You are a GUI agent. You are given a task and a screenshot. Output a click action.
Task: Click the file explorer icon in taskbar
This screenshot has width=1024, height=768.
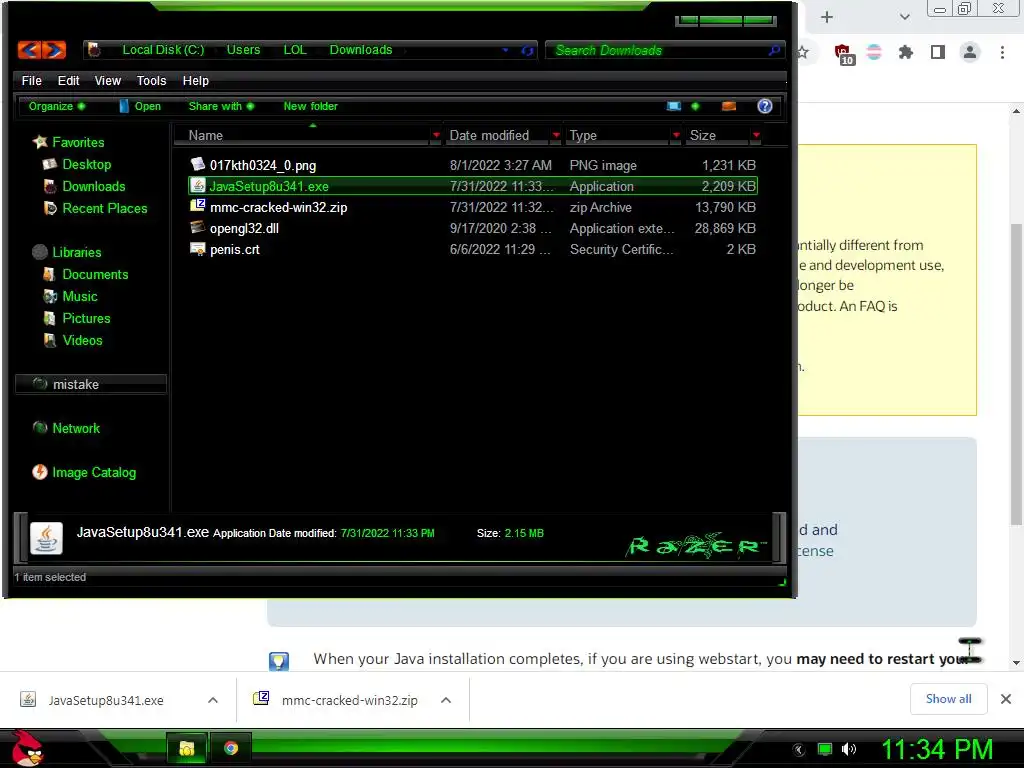187,748
